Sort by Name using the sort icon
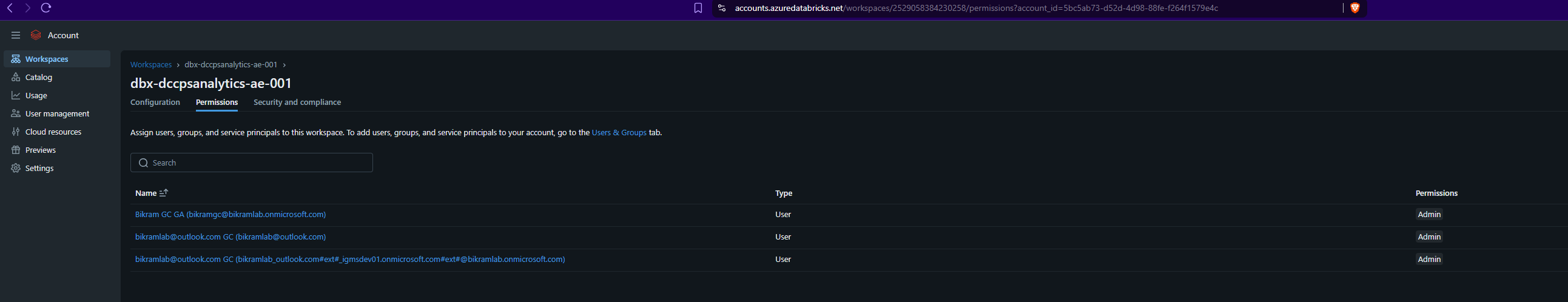The width and height of the screenshot is (1568, 302). click(164, 193)
